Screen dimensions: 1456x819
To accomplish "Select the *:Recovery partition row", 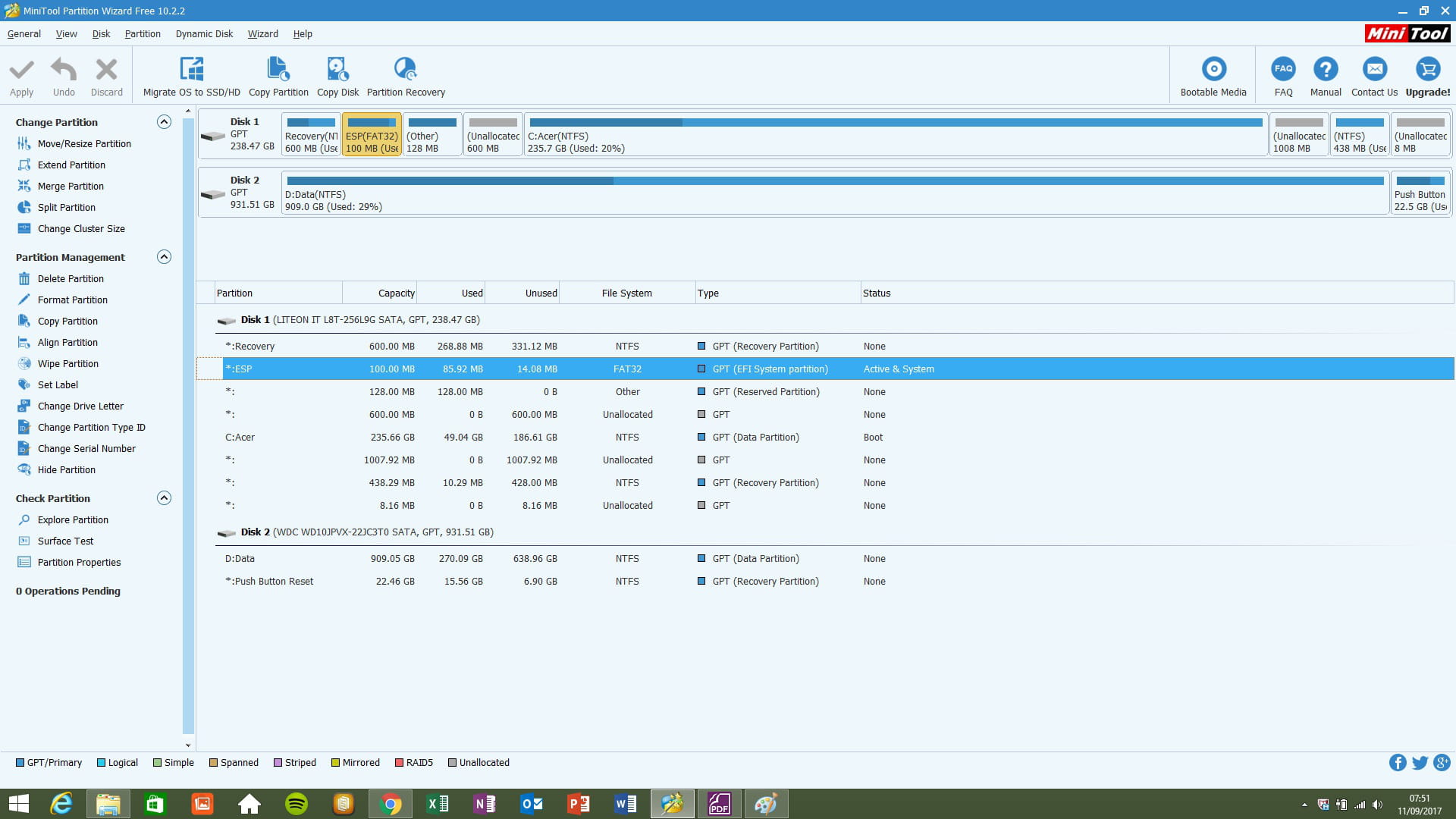I will pos(825,346).
